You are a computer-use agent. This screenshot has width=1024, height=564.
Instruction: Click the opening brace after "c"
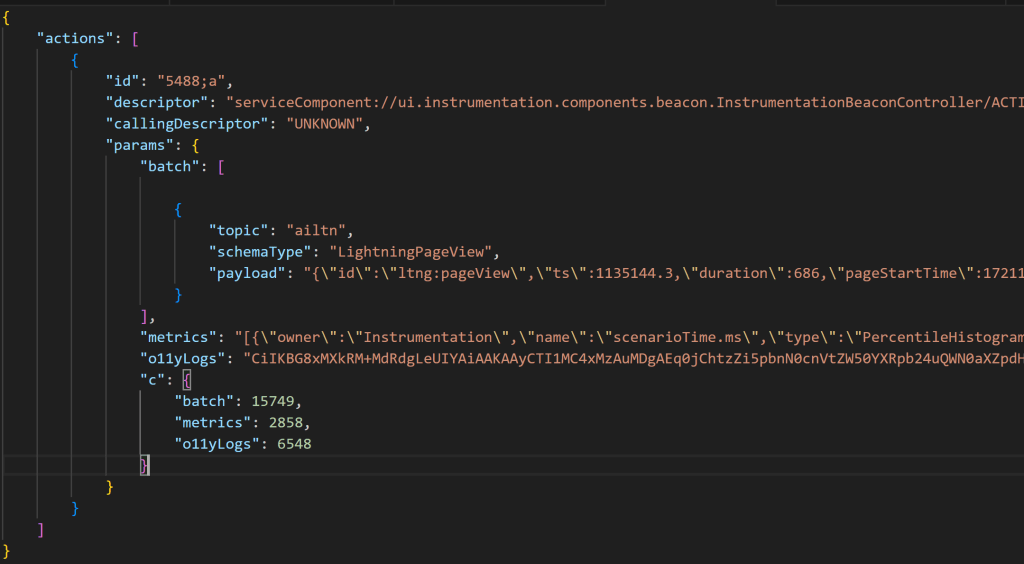[187, 380]
